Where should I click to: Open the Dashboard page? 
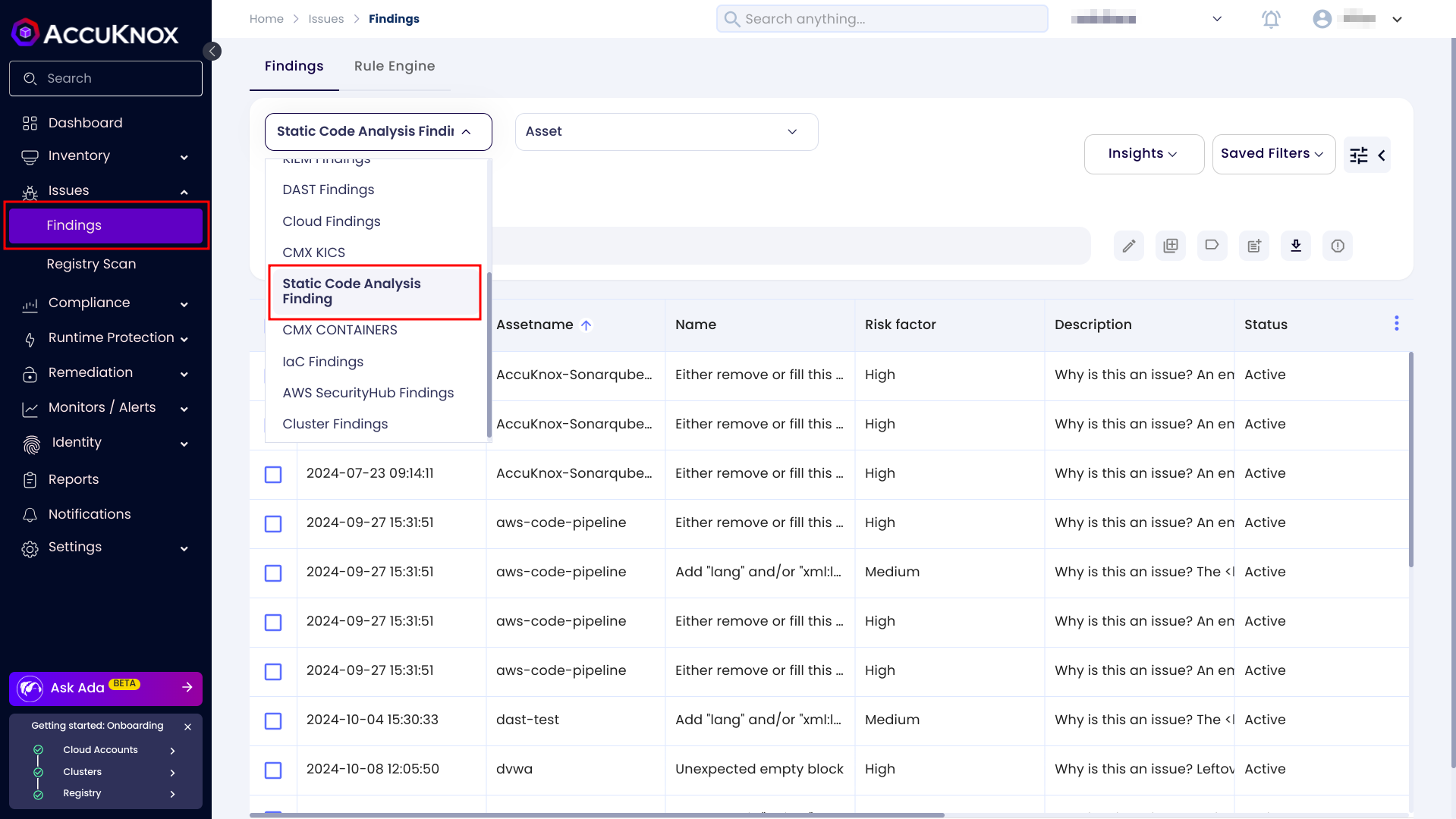[x=85, y=123]
